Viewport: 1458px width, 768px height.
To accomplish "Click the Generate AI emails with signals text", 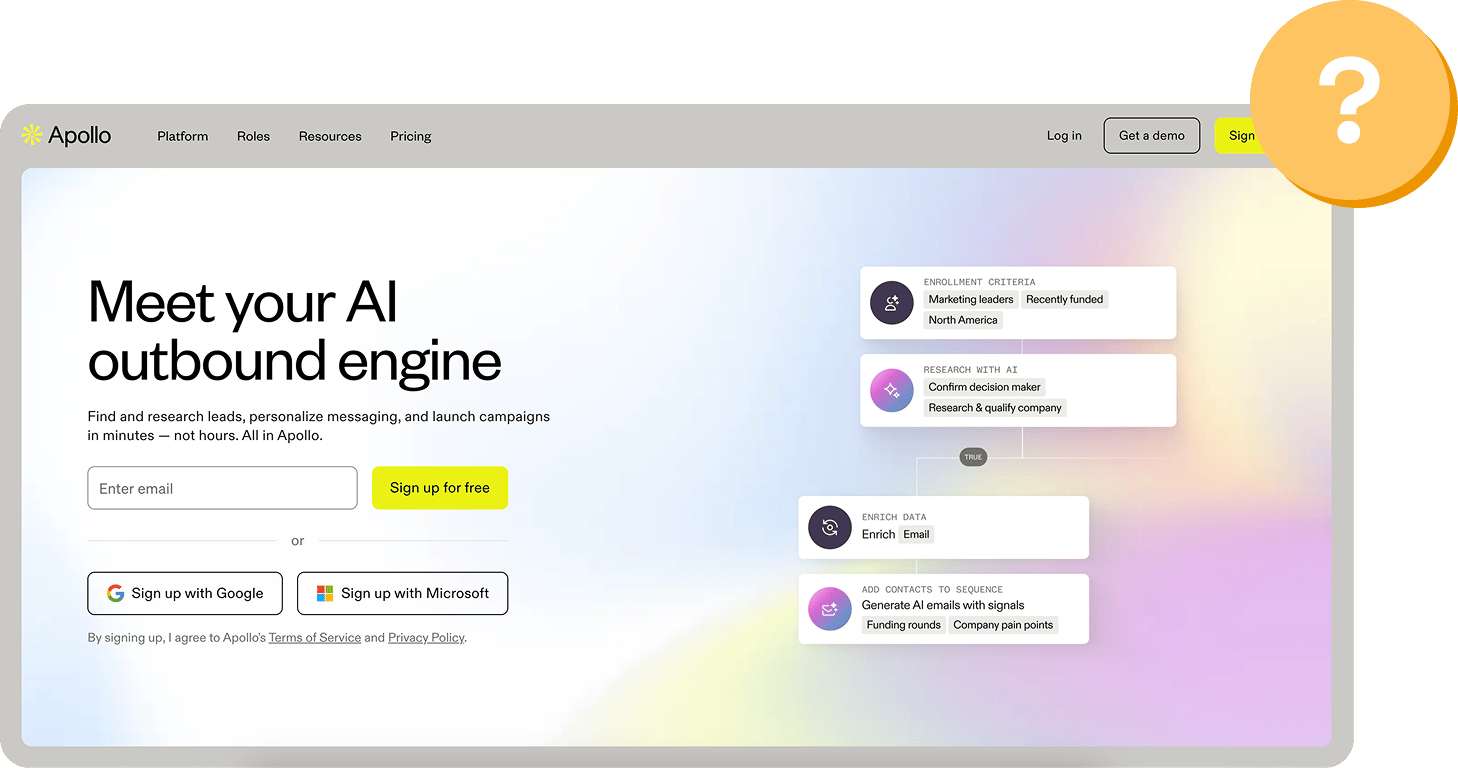I will 943,605.
